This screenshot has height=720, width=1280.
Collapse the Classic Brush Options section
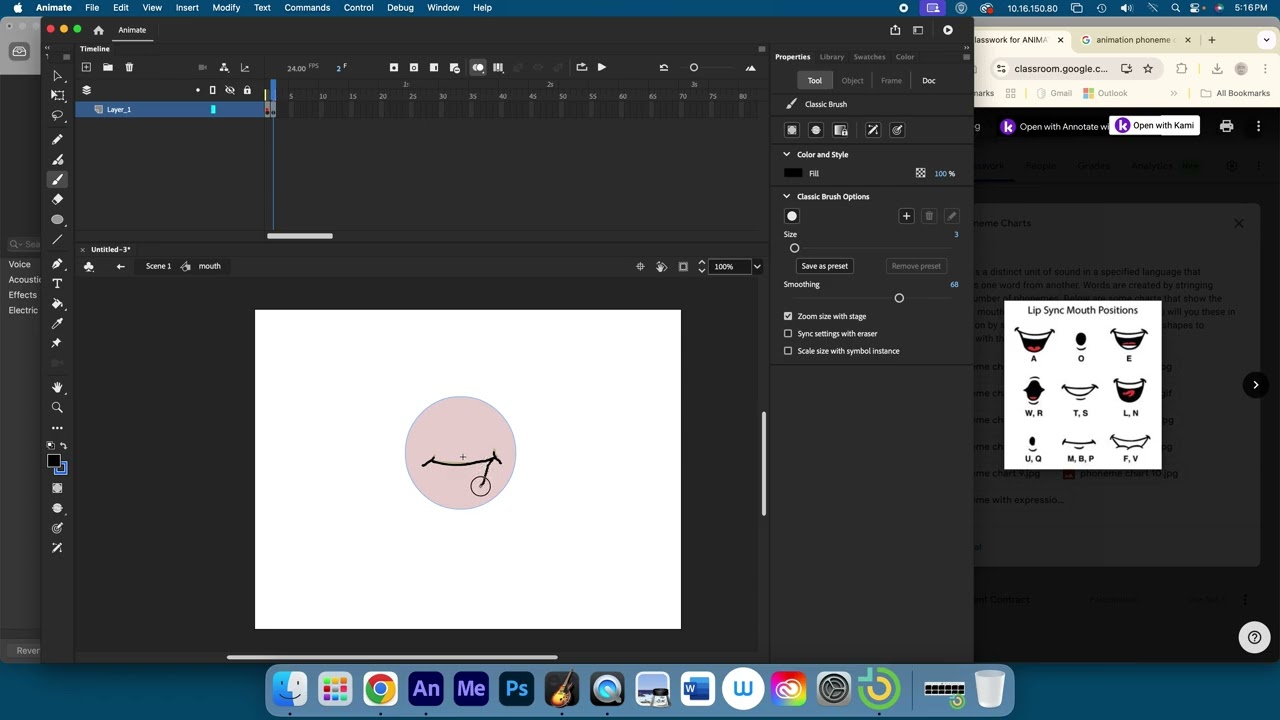click(786, 196)
